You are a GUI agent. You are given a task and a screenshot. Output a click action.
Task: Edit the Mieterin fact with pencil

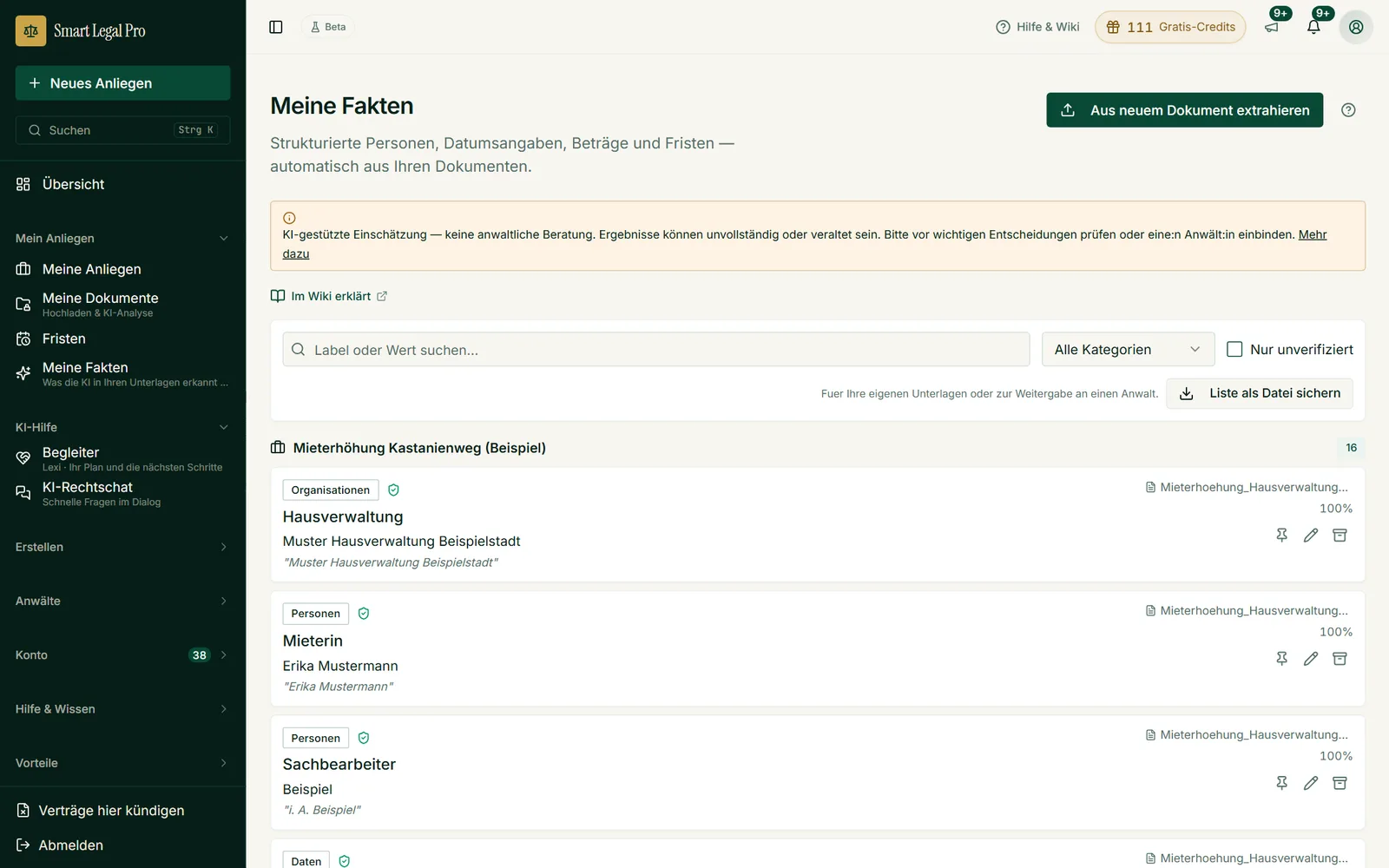pyautogui.click(x=1311, y=659)
